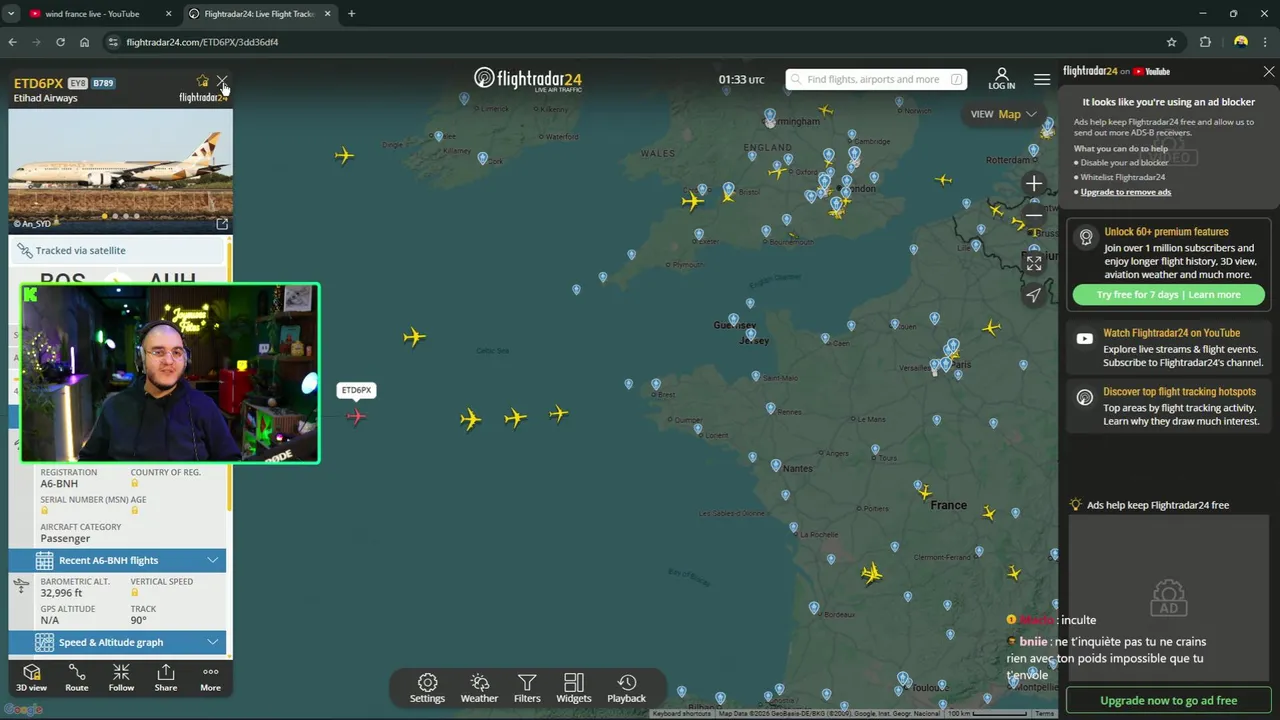The height and width of the screenshot is (720, 1280).
Task: Click the 32,996 ft barometric altitude
Action: (x=62, y=593)
